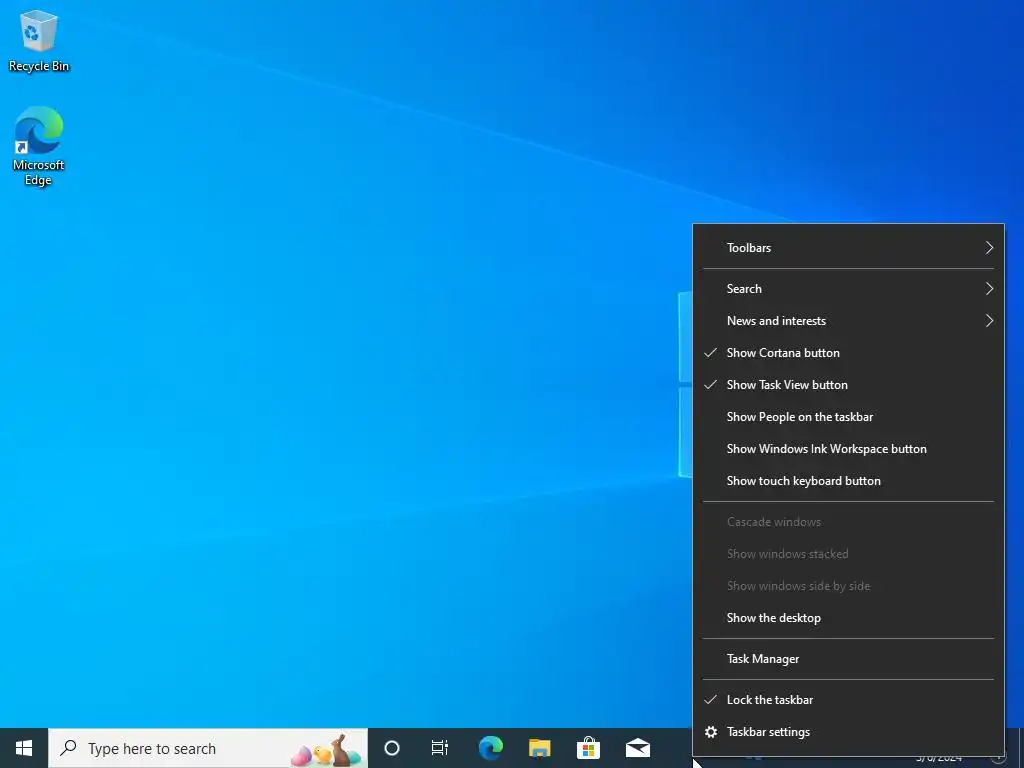Uncheck Show Task View button
This screenshot has height=768, width=1024.
click(x=848, y=385)
